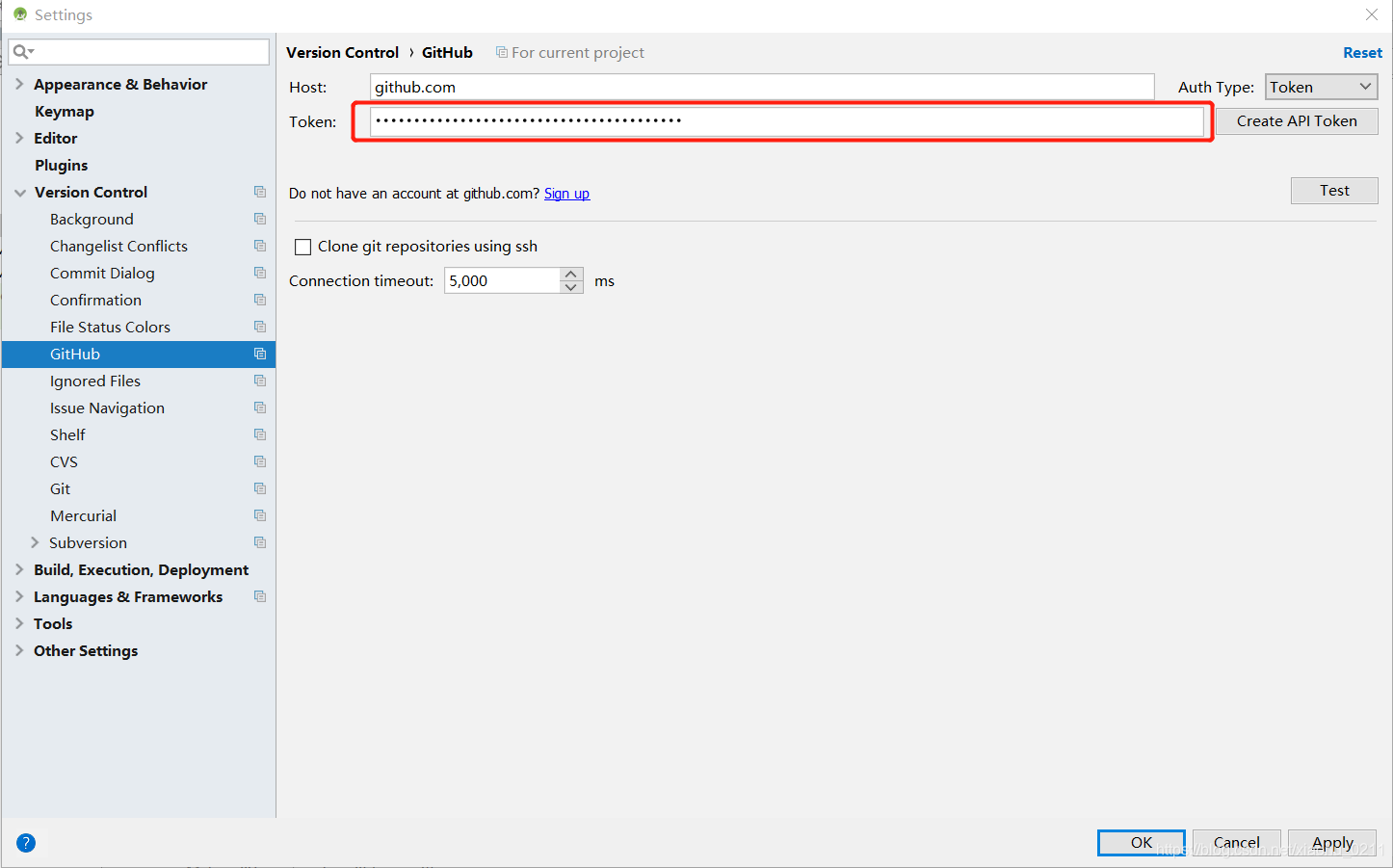
Task: Click the project icon next to Mercurial
Action: coord(260,515)
